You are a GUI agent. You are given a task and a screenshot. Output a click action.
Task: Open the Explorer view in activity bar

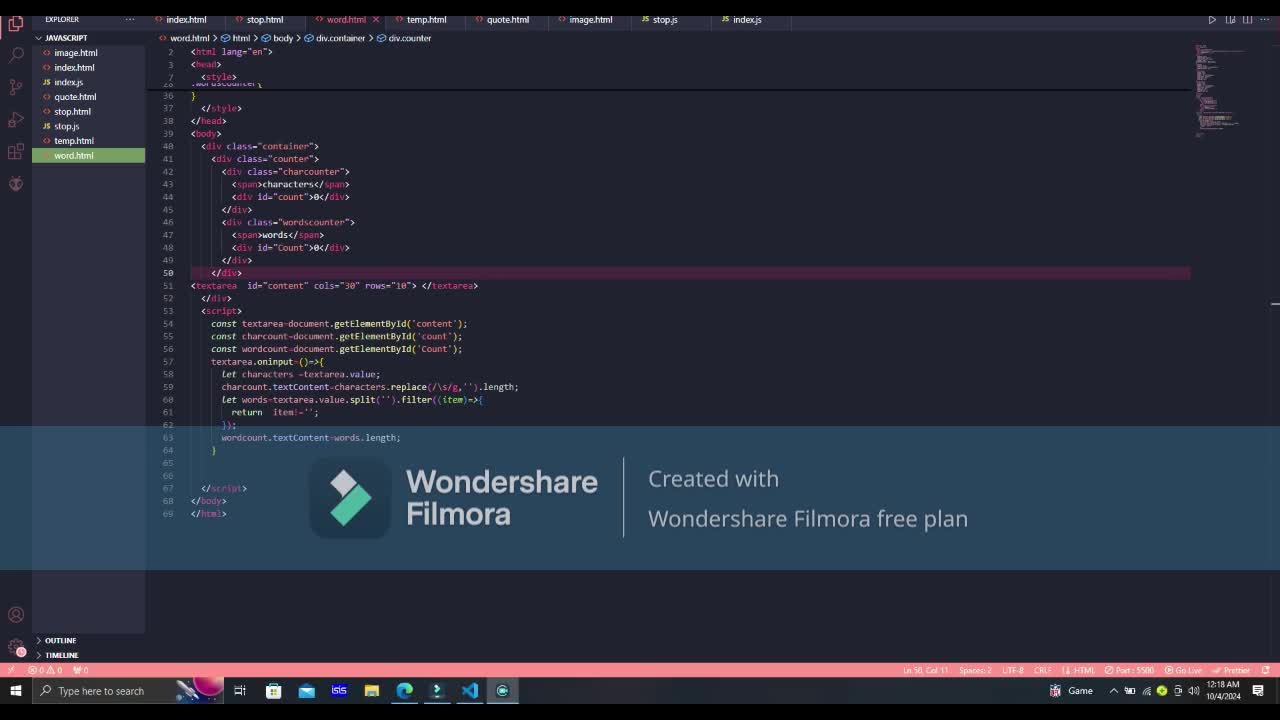(x=16, y=23)
